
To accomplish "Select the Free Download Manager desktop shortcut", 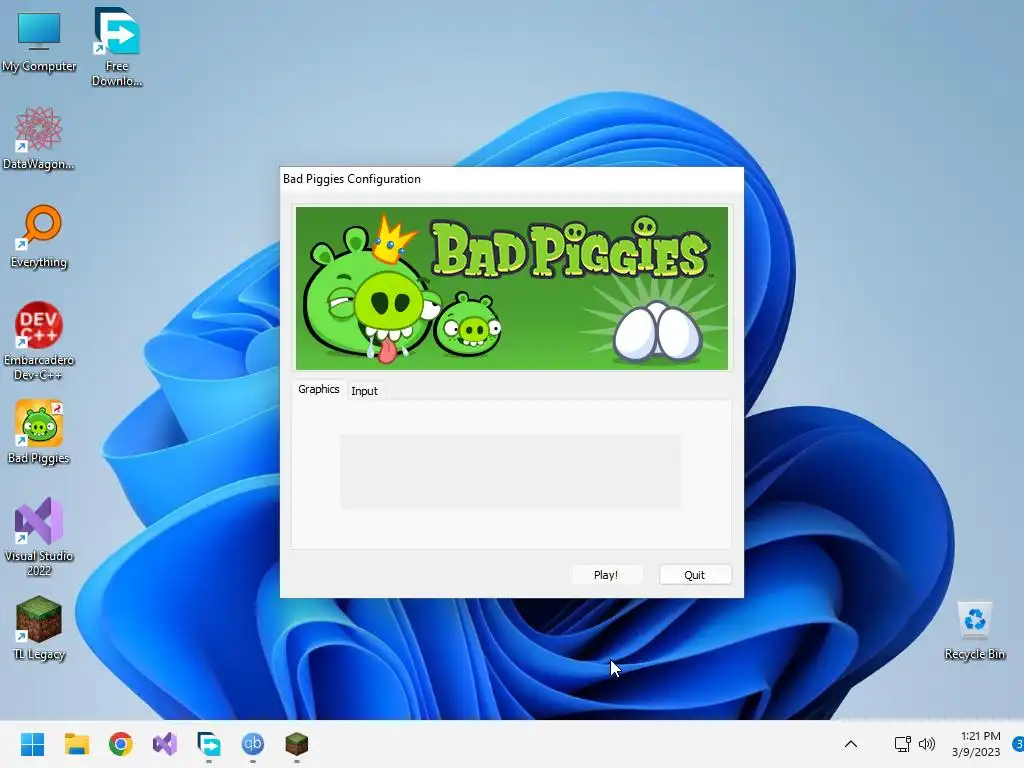I will 116,47.
